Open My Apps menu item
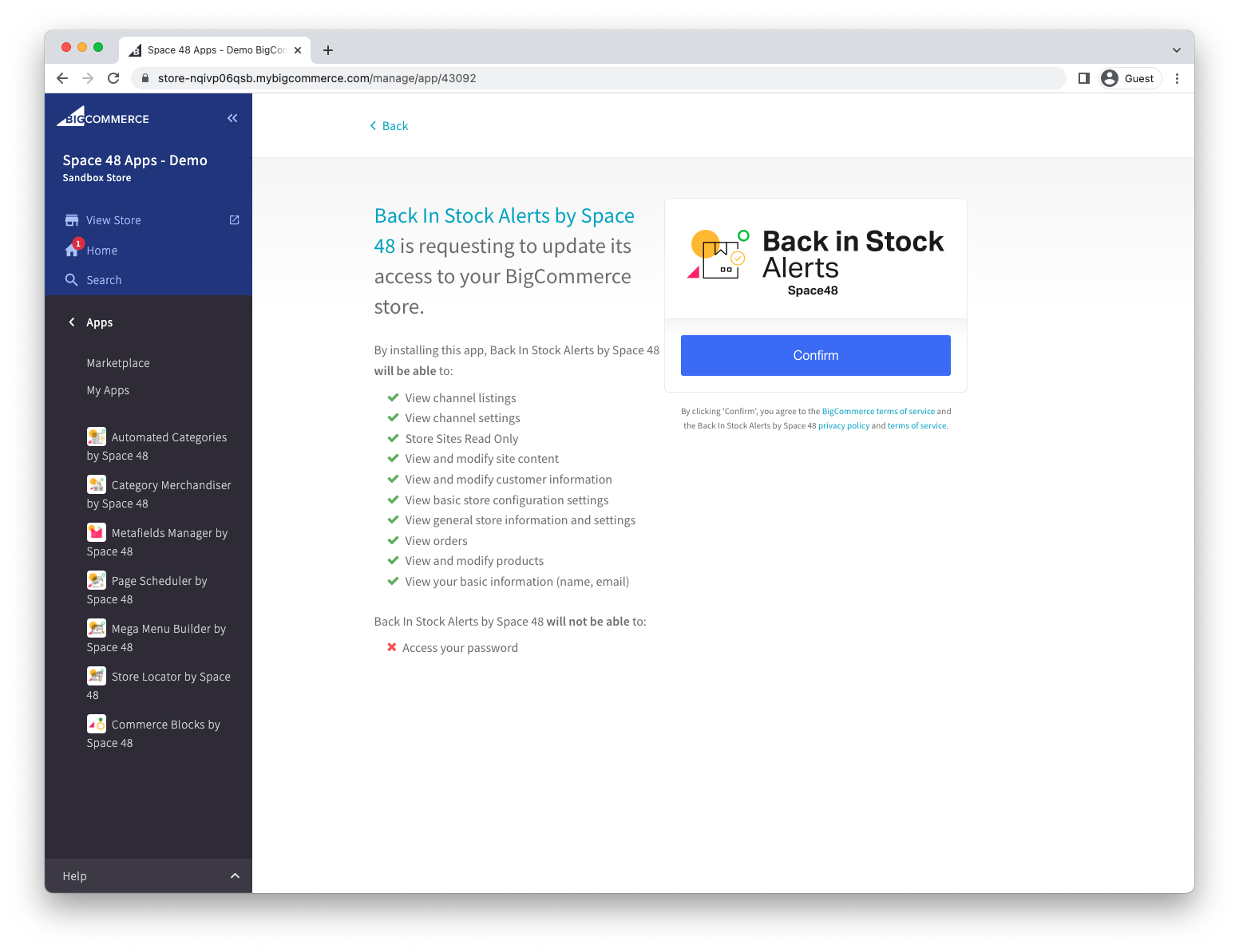 click(x=108, y=390)
